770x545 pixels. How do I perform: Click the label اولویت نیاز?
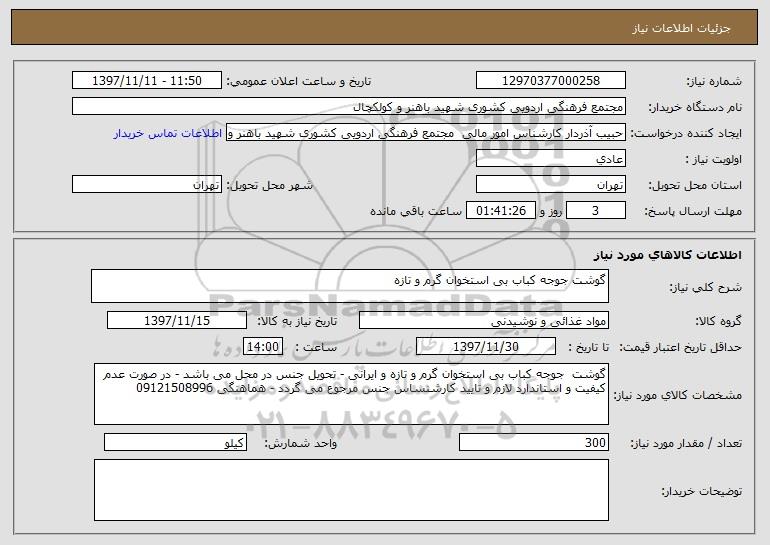714,160
